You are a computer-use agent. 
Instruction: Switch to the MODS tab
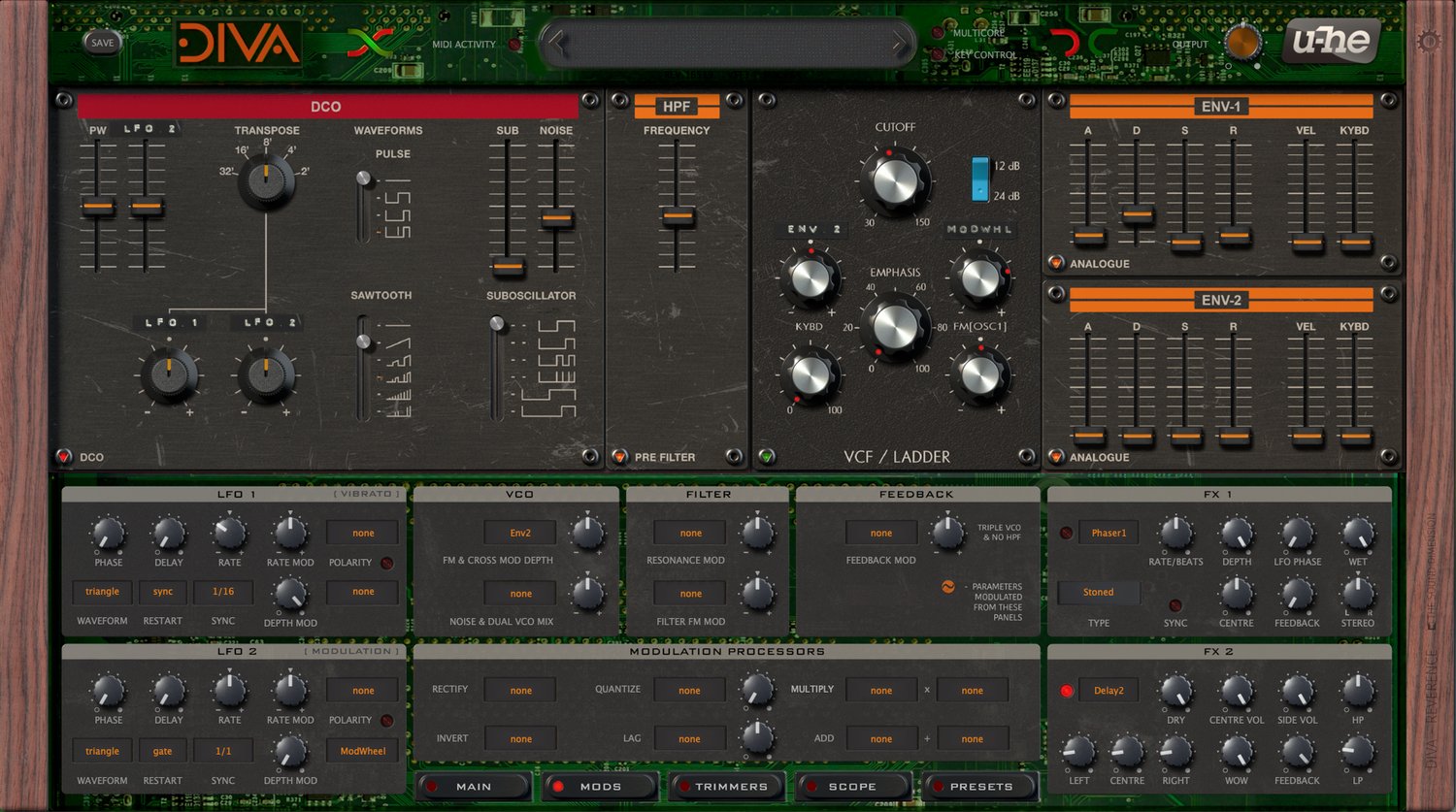(x=600, y=787)
